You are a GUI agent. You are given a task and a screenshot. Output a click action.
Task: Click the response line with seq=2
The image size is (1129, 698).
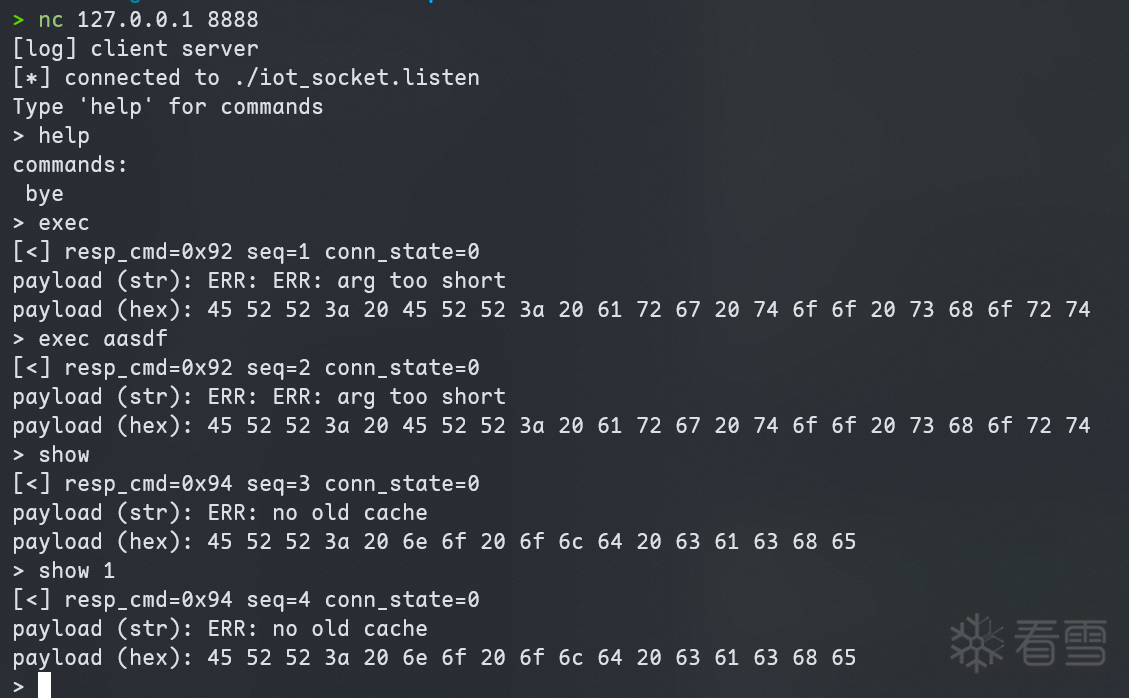246,367
